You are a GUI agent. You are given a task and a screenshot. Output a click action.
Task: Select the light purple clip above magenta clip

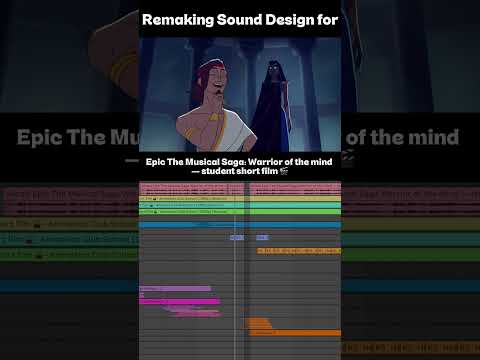175,288
